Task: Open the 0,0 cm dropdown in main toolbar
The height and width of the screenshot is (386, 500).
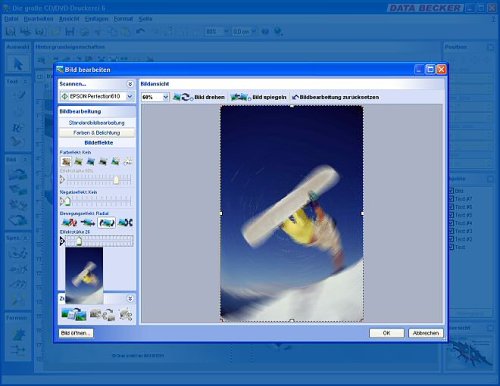Action: 253,32
